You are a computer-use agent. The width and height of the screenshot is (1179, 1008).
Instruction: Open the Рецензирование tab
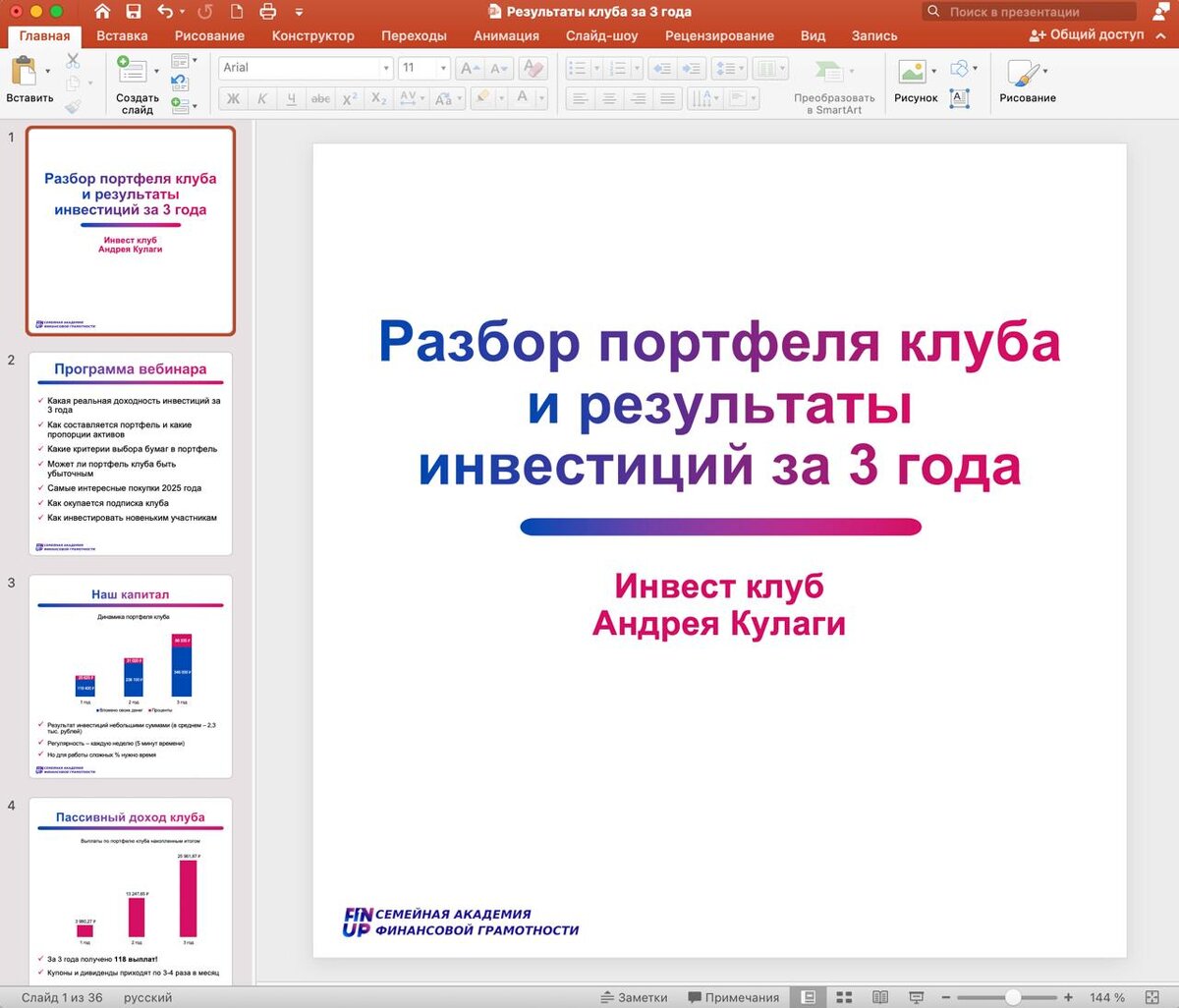719,35
